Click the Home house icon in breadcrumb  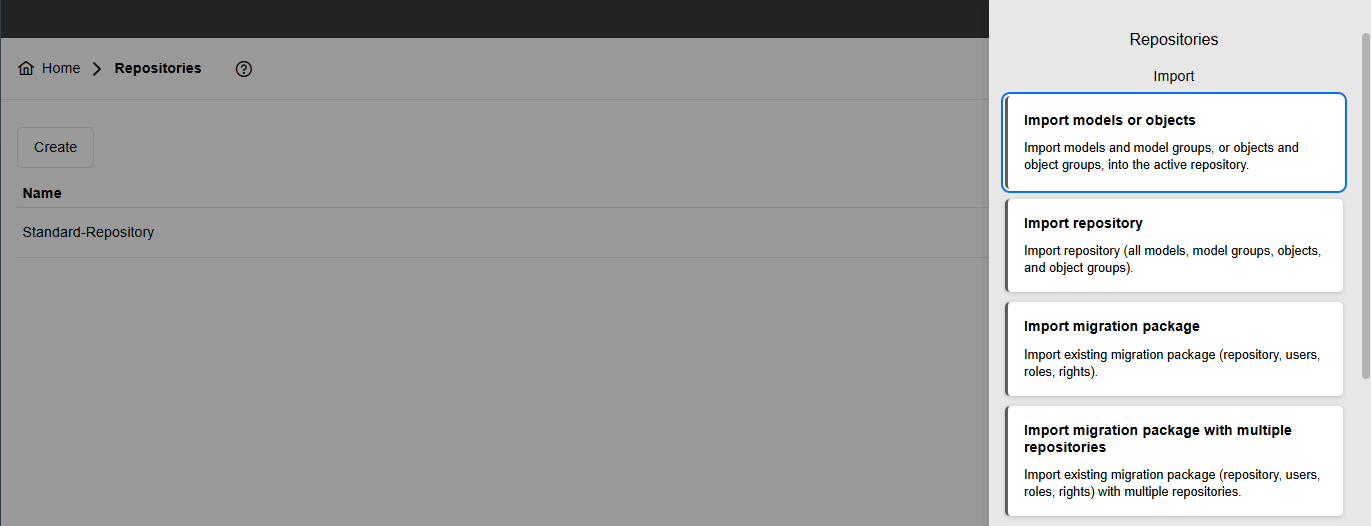click(26, 69)
